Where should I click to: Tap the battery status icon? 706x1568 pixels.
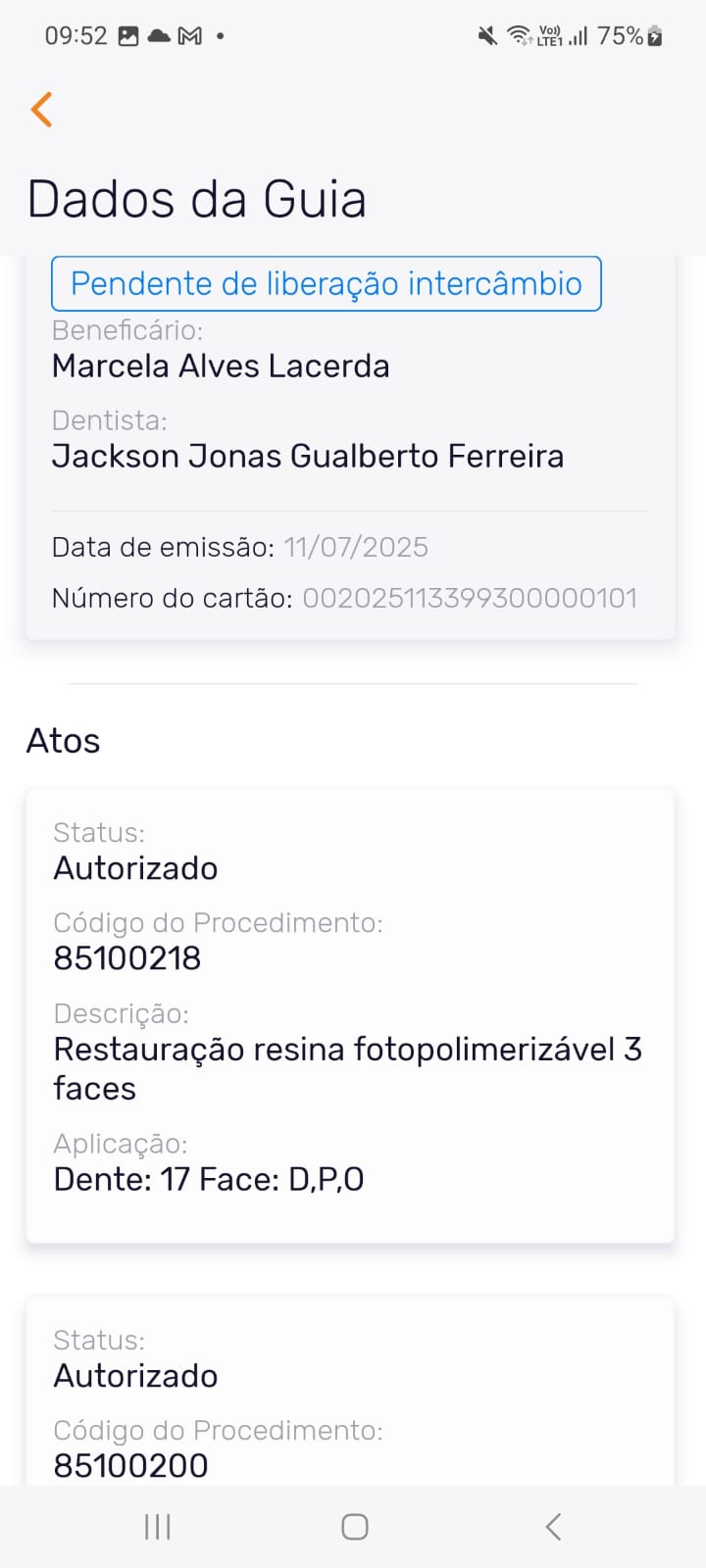coord(655,36)
